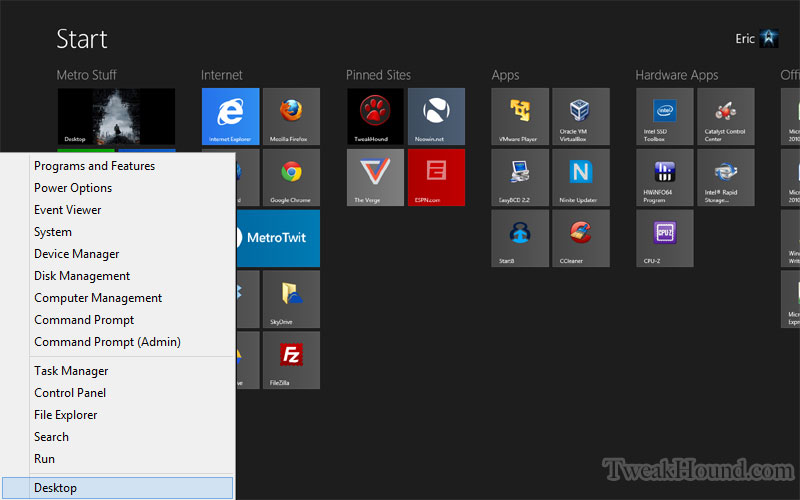Image resolution: width=800 pixels, height=500 pixels.
Task: Open the Intel SSD Toolbox tile
Action: 665,116
